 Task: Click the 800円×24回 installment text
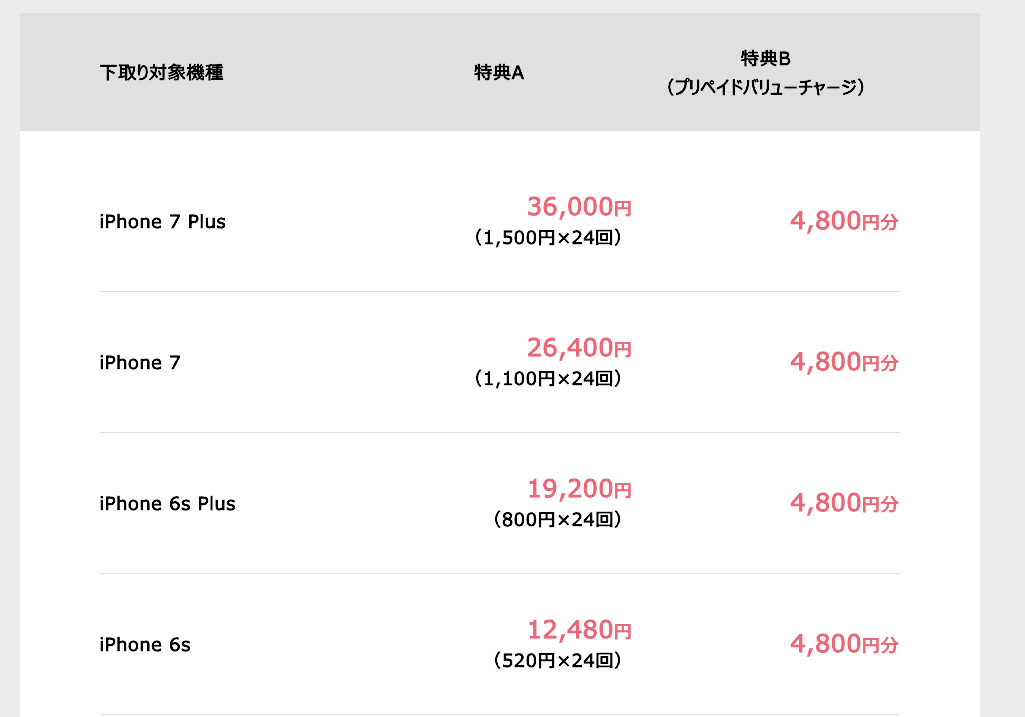click(558, 520)
